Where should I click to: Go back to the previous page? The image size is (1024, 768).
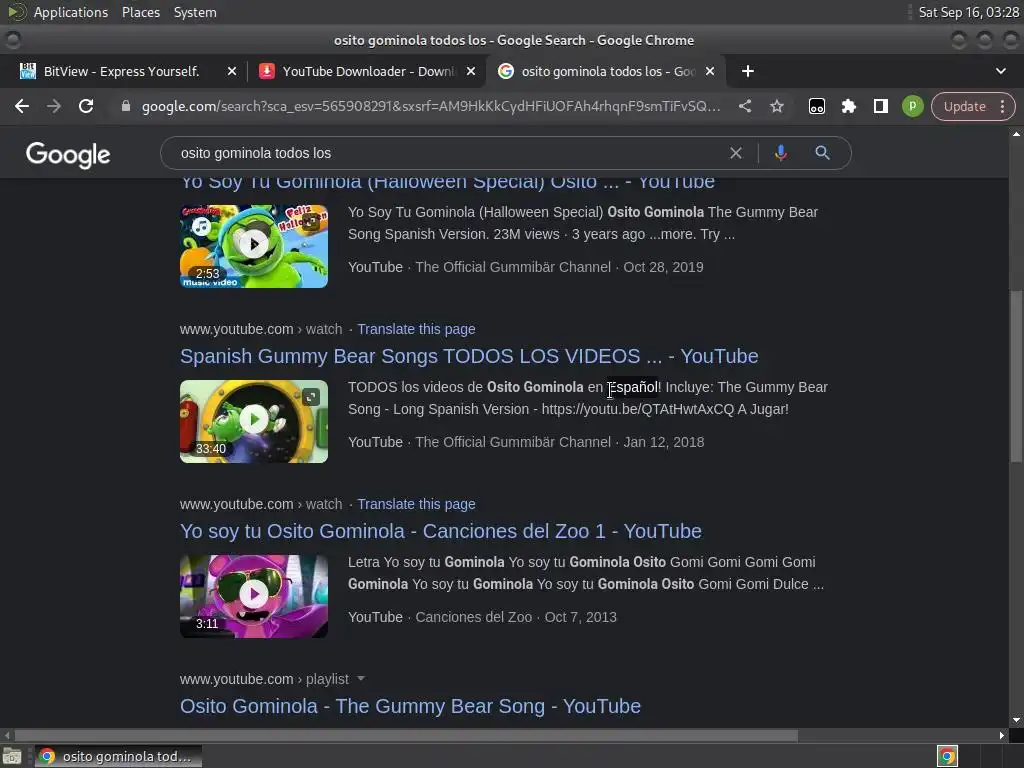pos(22,106)
